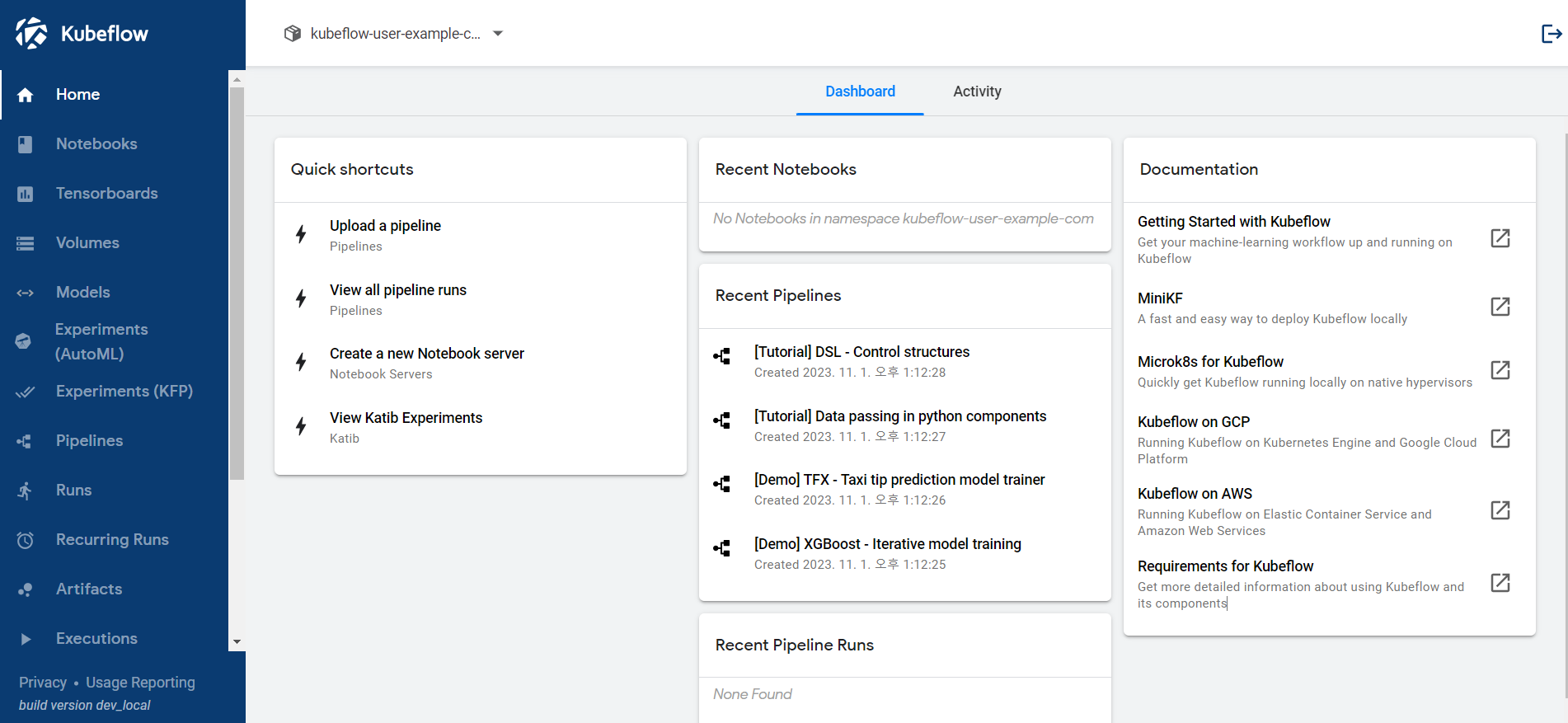Click pipeline icon for DSL - Control structures

click(722, 356)
